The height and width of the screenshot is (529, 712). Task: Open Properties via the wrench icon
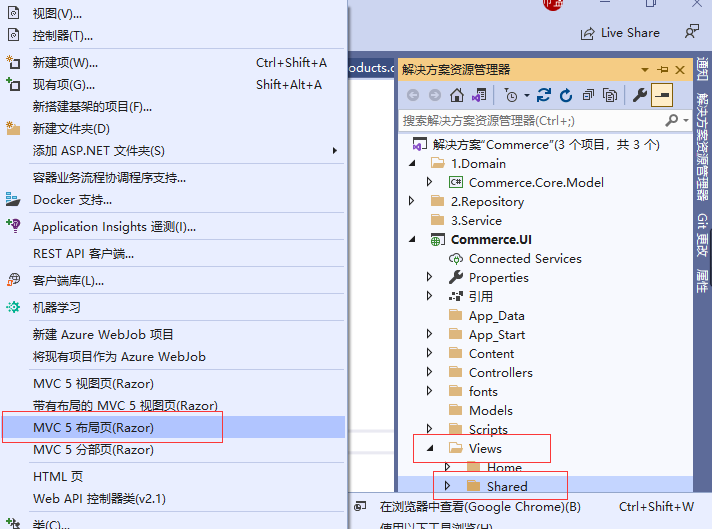pyautogui.click(x=640, y=95)
